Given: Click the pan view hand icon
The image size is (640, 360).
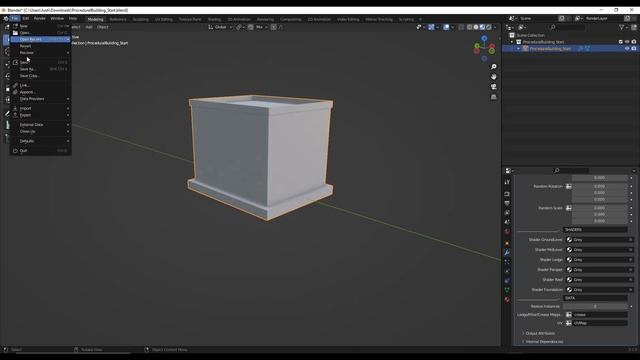Looking at the screenshot, I should pyautogui.click(x=493, y=77).
